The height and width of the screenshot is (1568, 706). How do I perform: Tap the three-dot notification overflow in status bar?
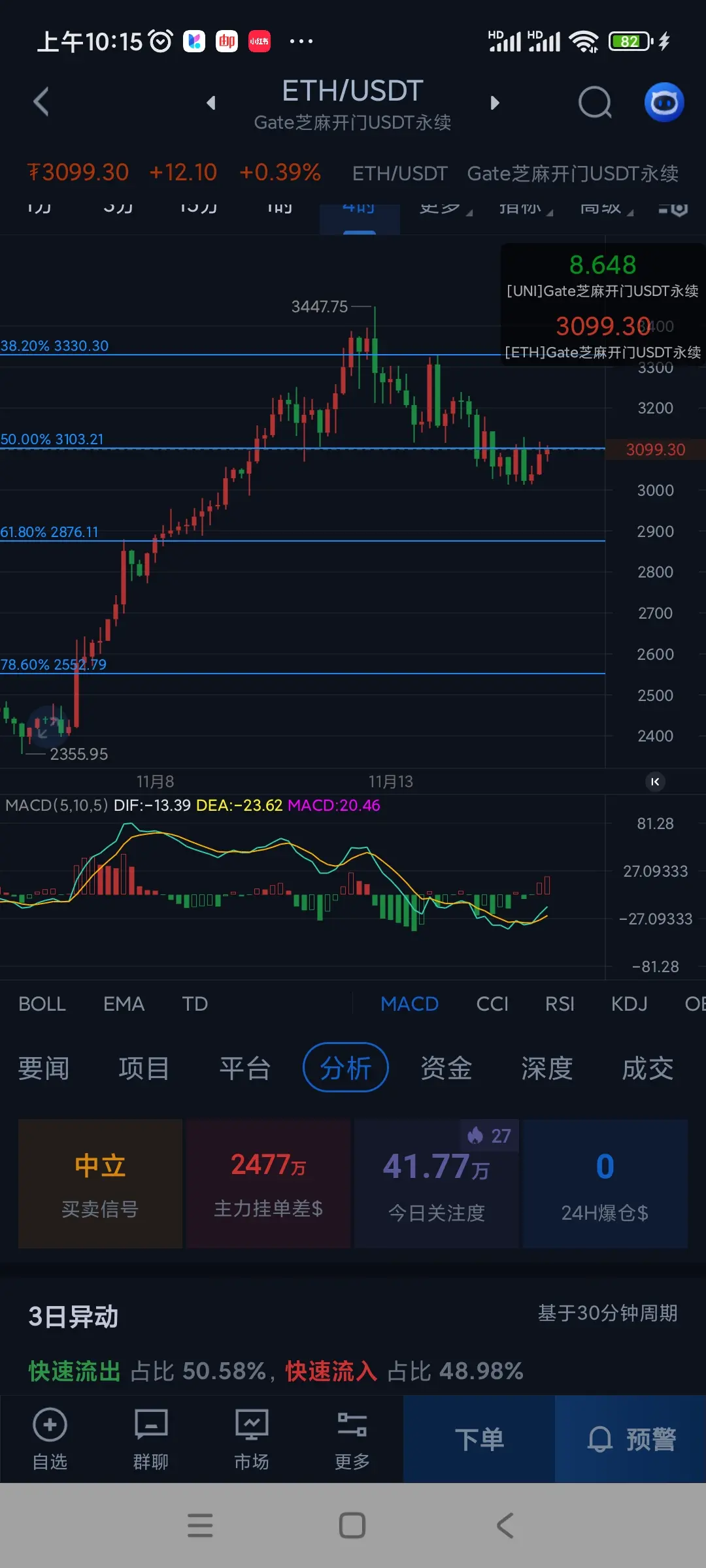coord(301,41)
